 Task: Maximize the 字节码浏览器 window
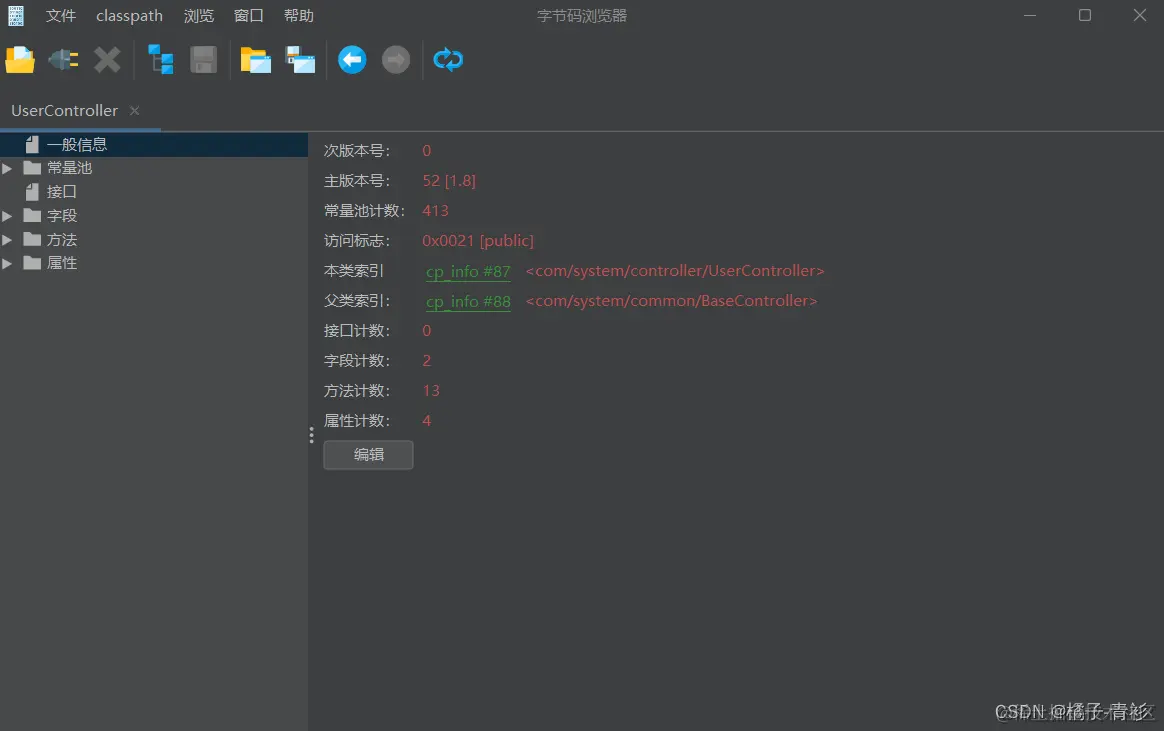[x=1085, y=15]
